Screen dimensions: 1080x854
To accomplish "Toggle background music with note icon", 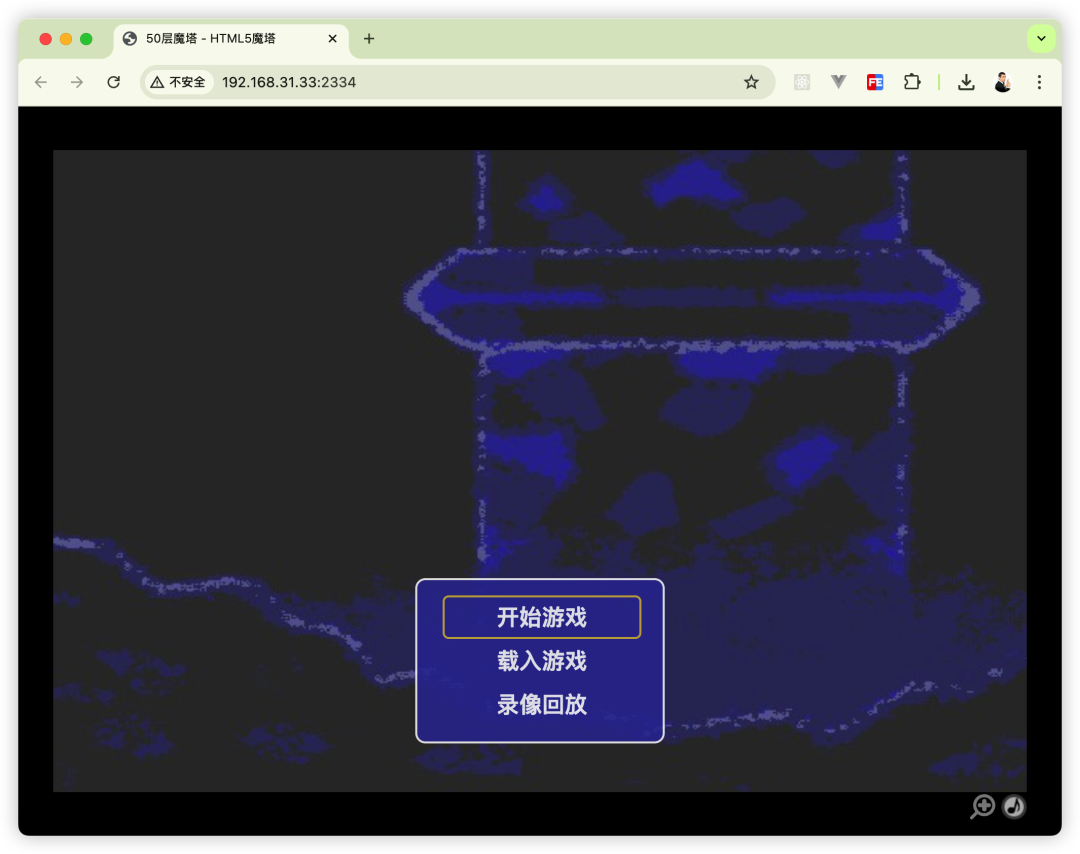I will (x=1014, y=806).
